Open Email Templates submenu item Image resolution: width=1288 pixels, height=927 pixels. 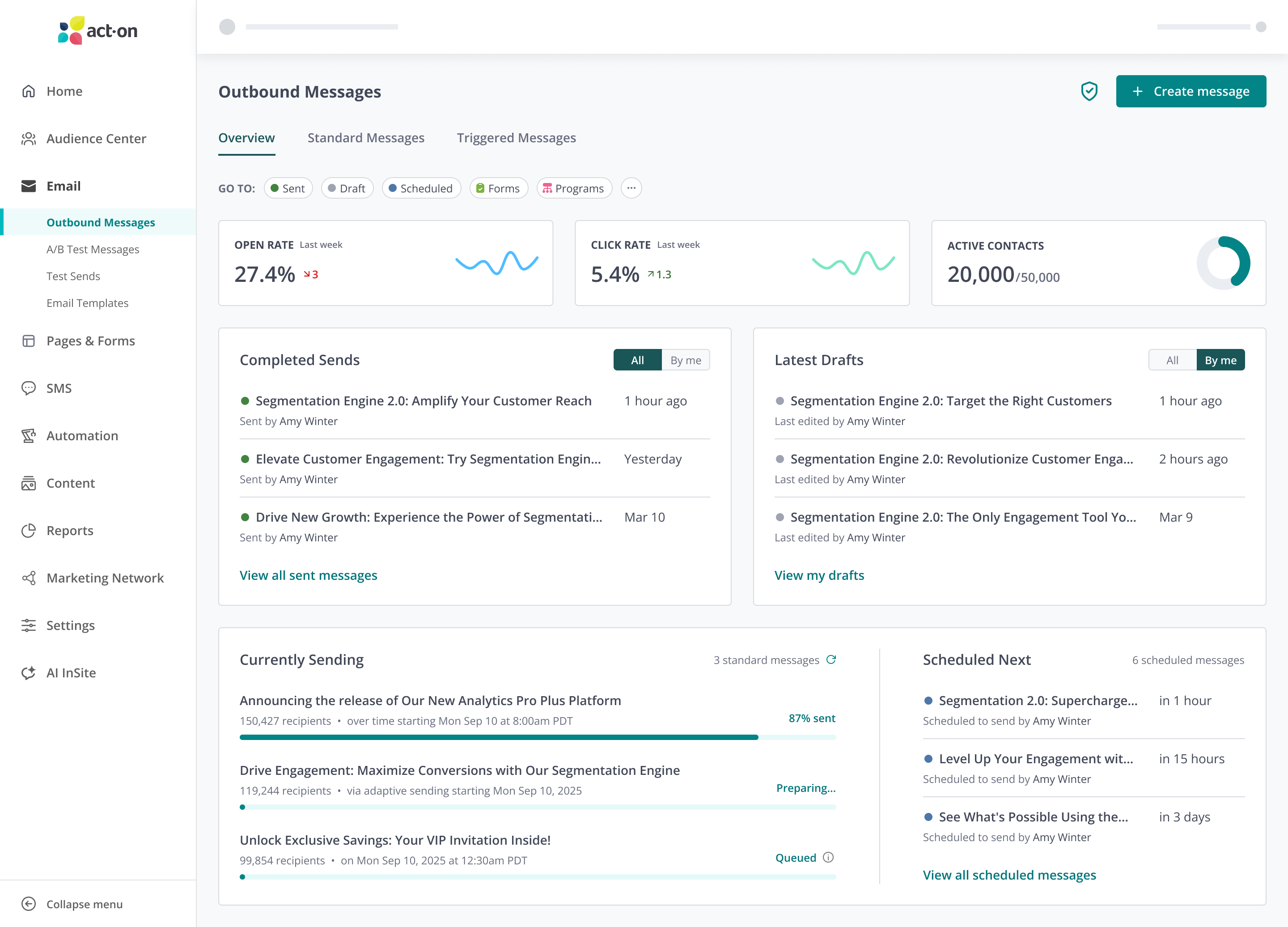(x=88, y=303)
